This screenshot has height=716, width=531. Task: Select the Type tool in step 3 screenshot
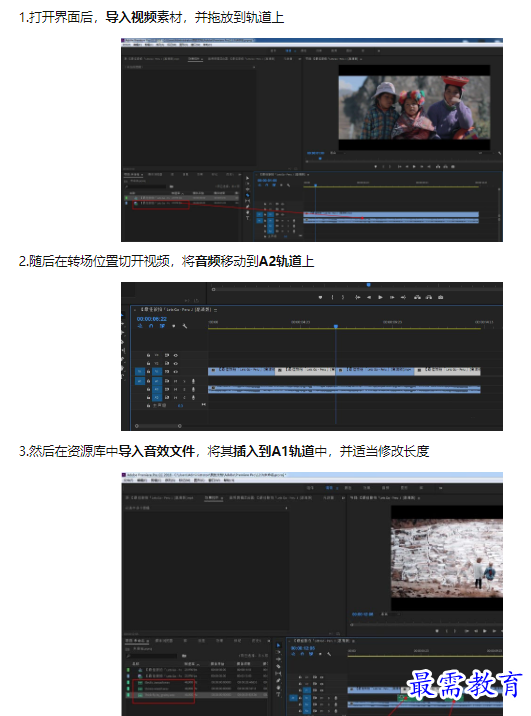279,695
